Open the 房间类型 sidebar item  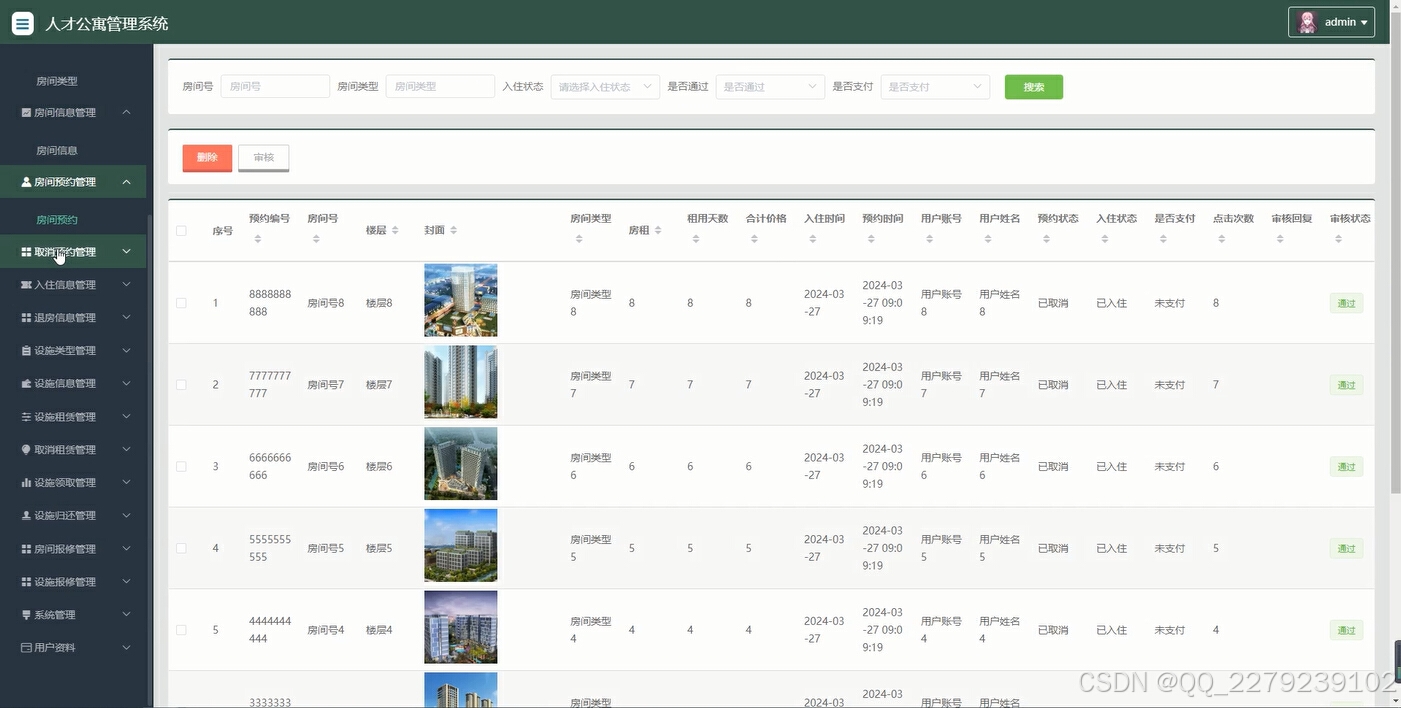pyautogui.click(x=57, y=81)
